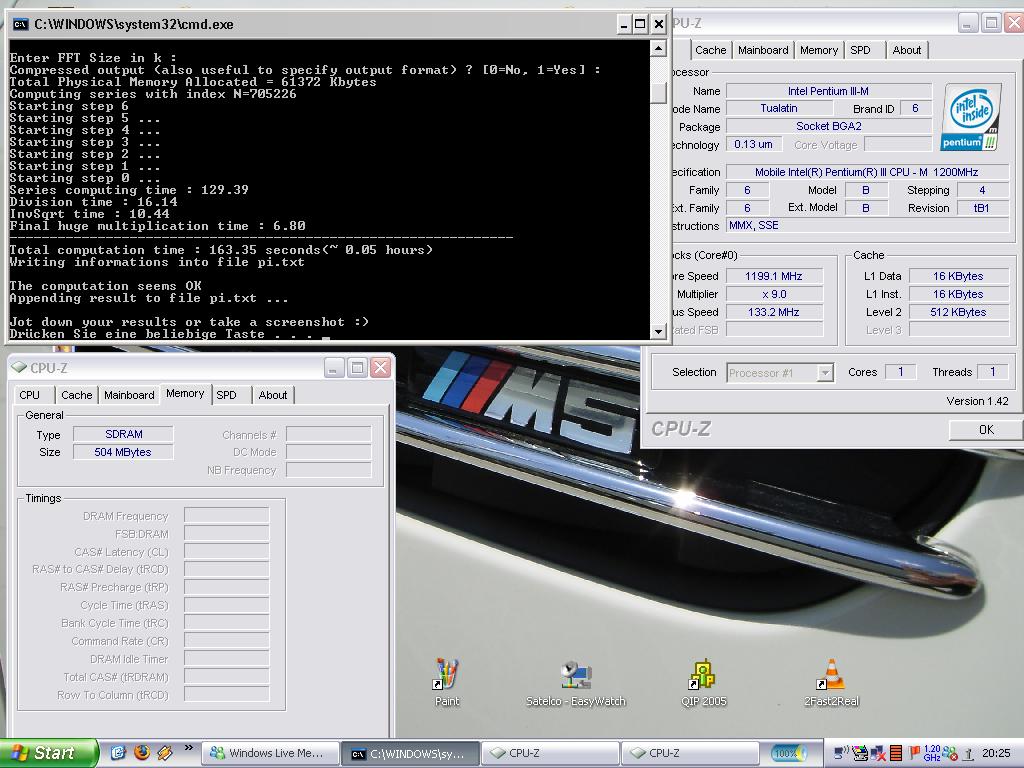Click Threads count field

click(993, 372)
